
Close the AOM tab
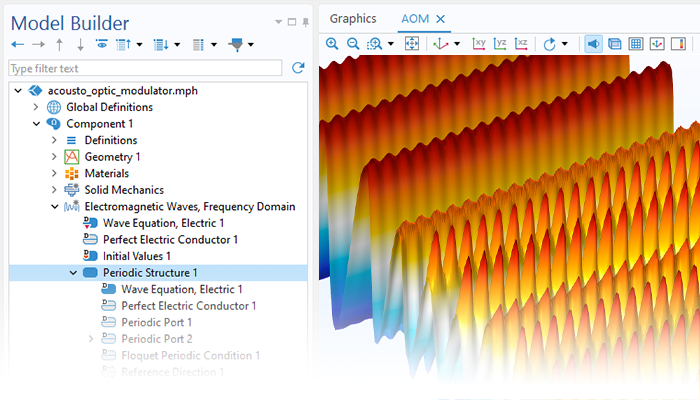pos(441,19)
